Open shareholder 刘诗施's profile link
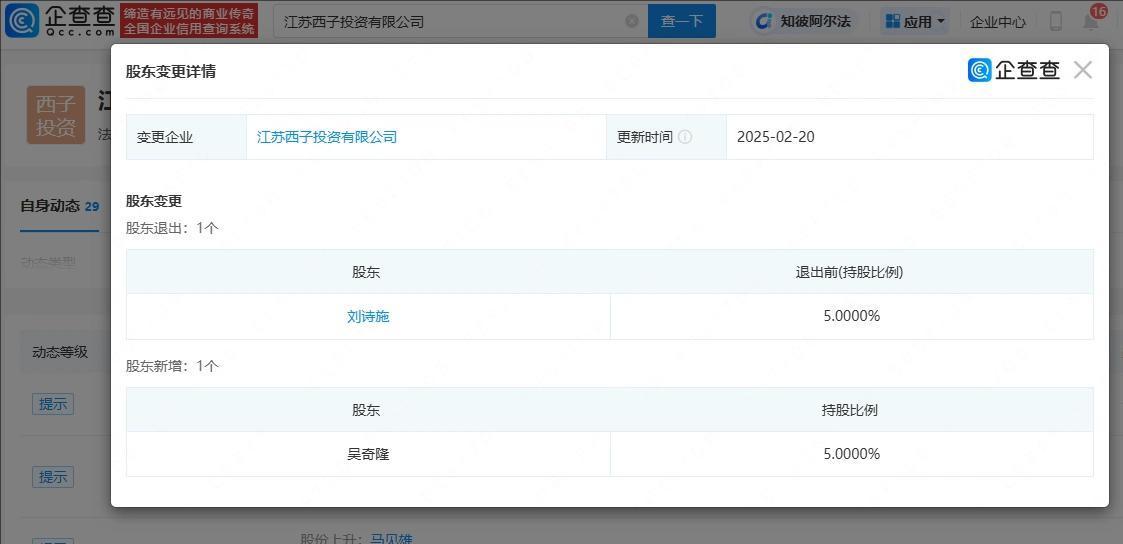 pyautogui.click(x=368, y=316)
